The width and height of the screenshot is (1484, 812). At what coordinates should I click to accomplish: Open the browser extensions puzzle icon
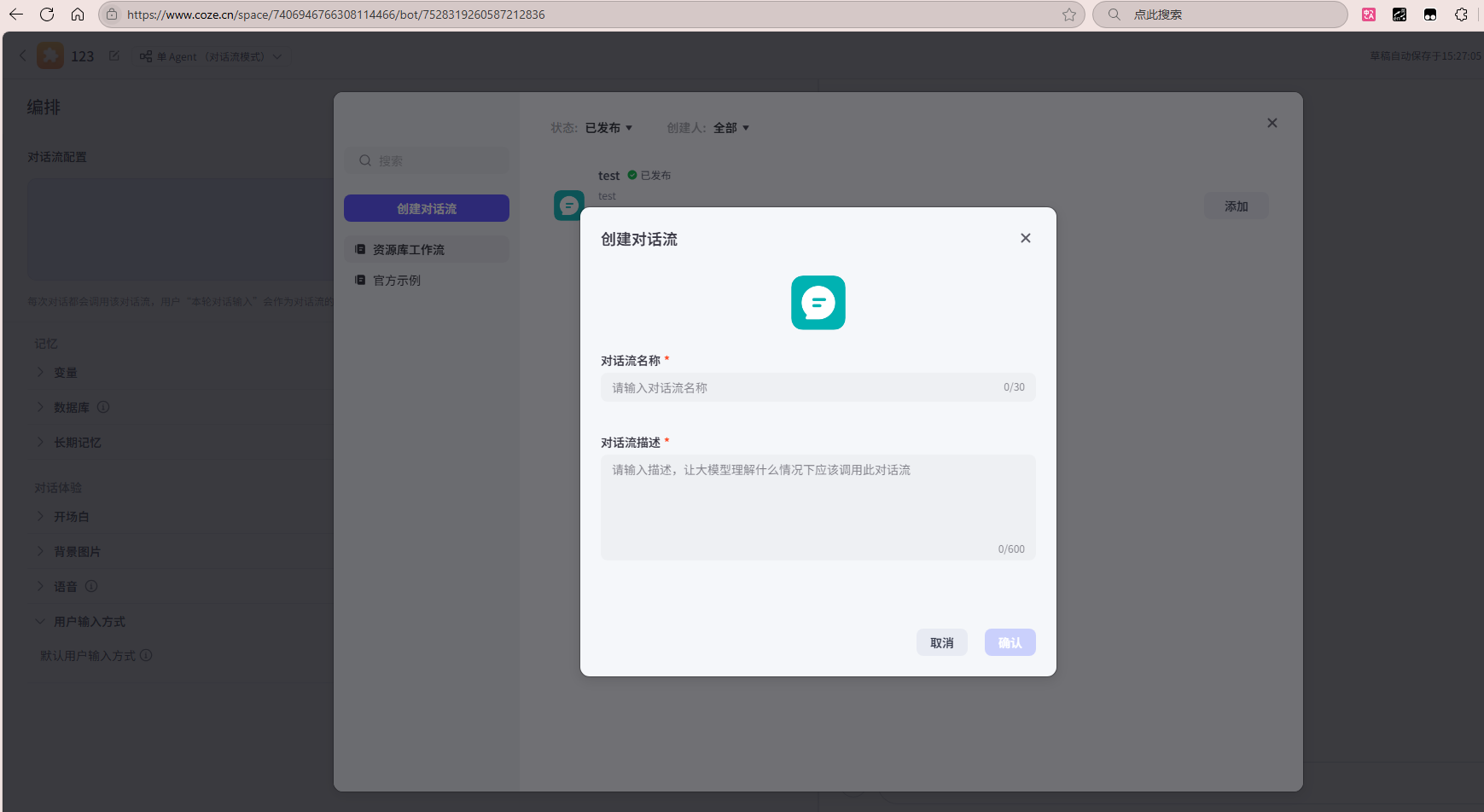pos(1461,14)
